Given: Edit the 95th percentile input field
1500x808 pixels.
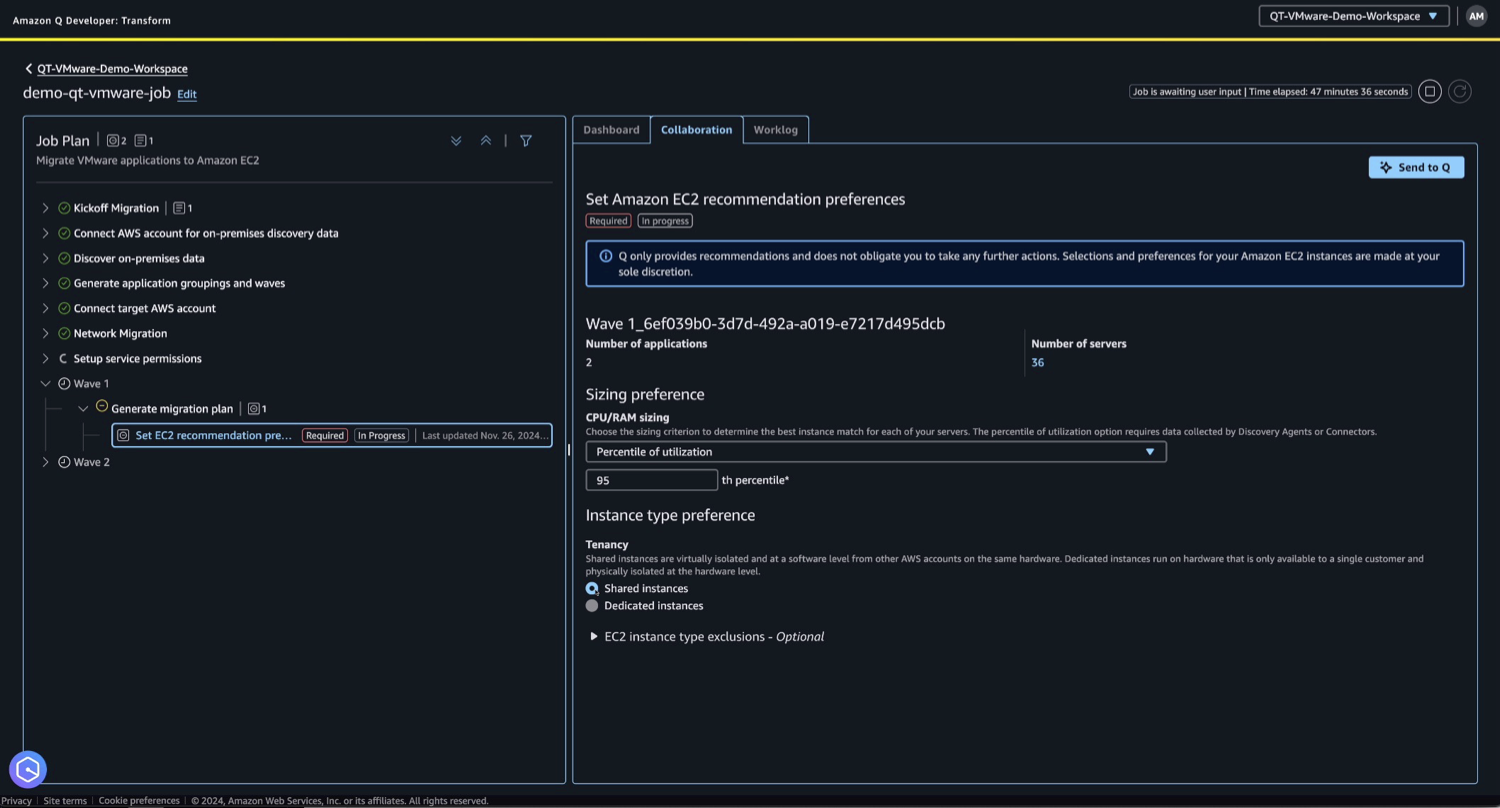Looking at the screenshot, I should click(x=651, y=480).
